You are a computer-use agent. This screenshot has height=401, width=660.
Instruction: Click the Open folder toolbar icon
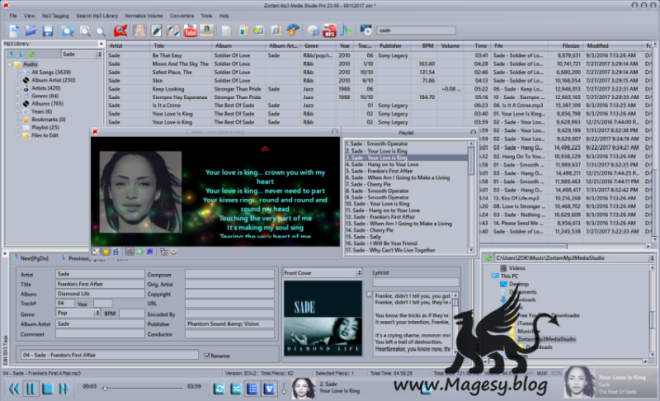(x=31, y=30)
